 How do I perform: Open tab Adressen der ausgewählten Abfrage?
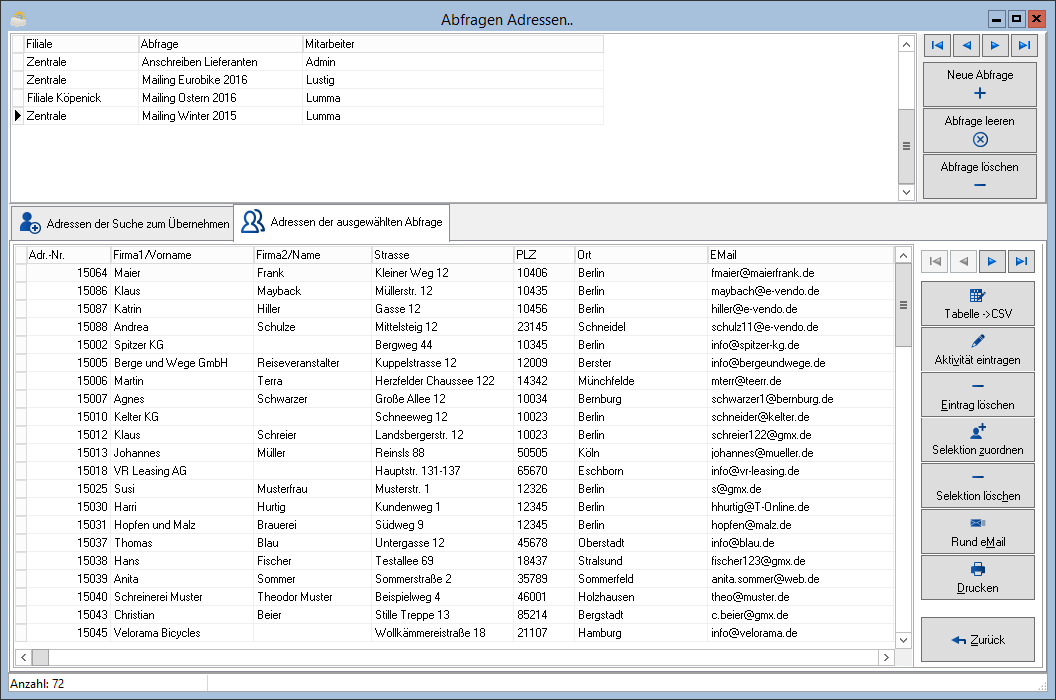[341, 222]
